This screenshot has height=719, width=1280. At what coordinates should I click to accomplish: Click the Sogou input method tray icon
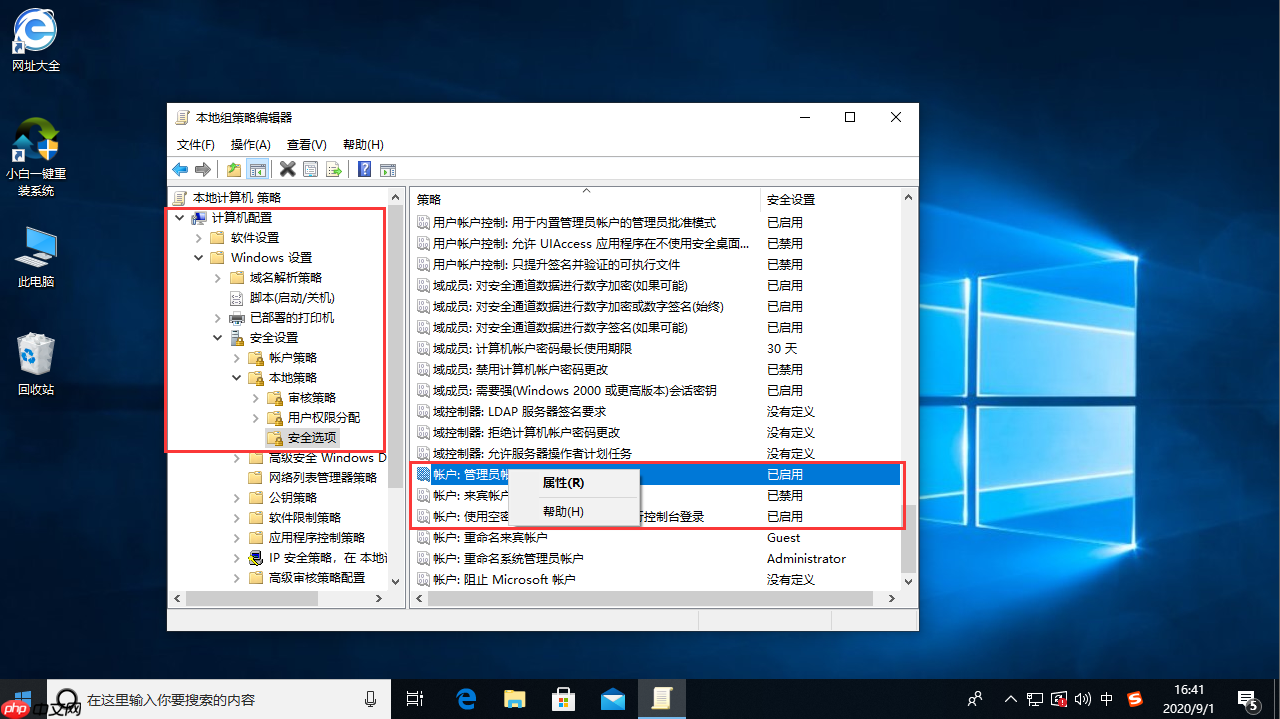click(x=1135, y=699)
